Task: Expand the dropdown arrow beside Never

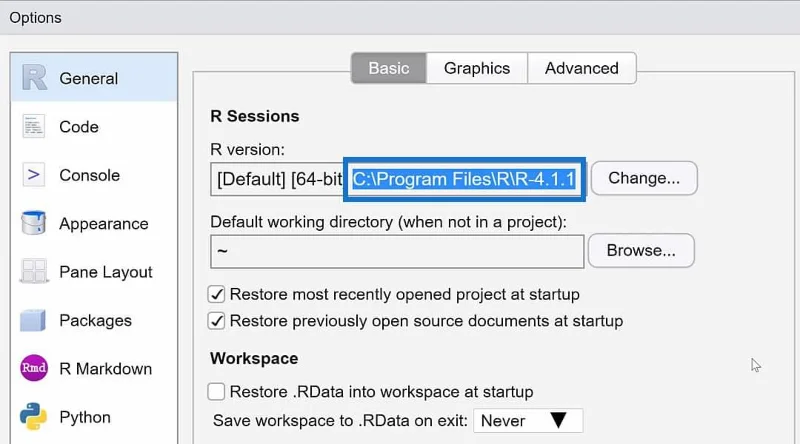Action: pyautogui.click(x=559, y=421)
